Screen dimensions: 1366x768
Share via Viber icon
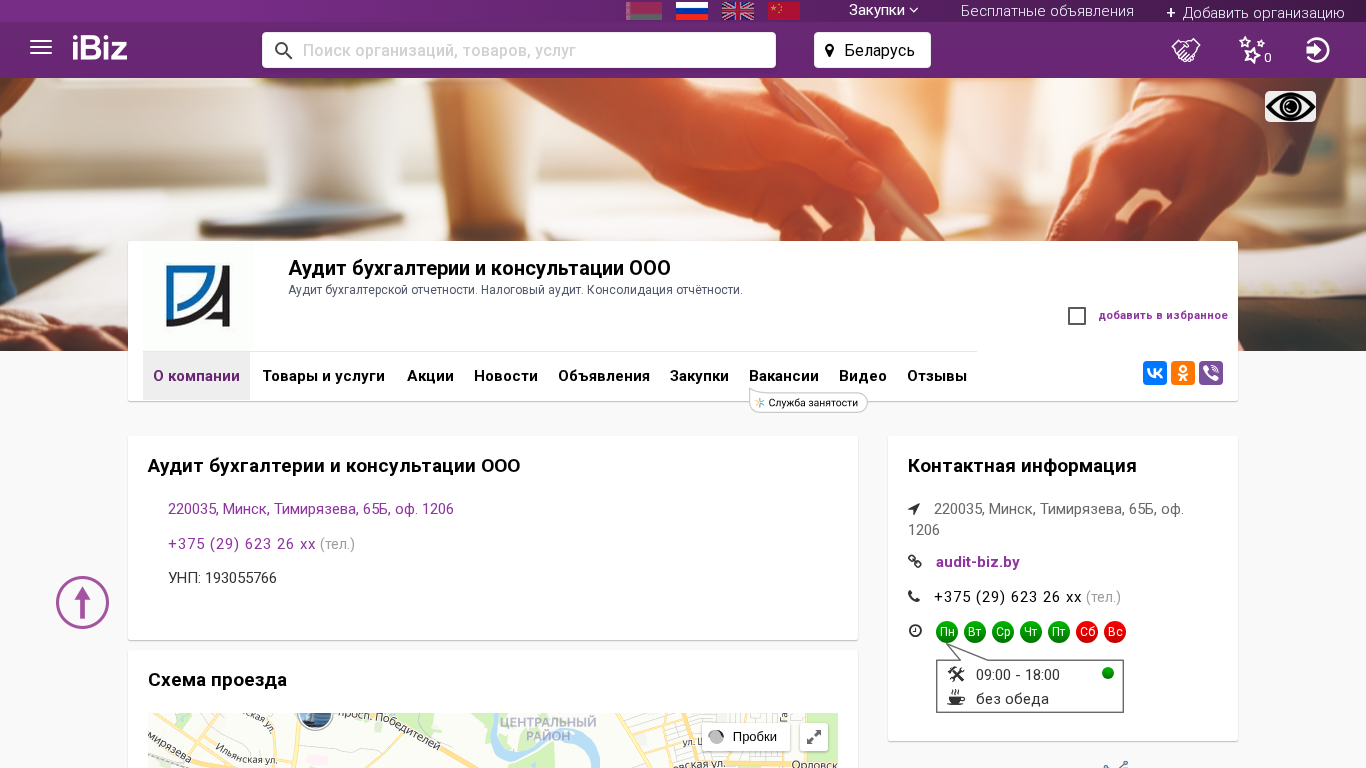[1211, 374]
